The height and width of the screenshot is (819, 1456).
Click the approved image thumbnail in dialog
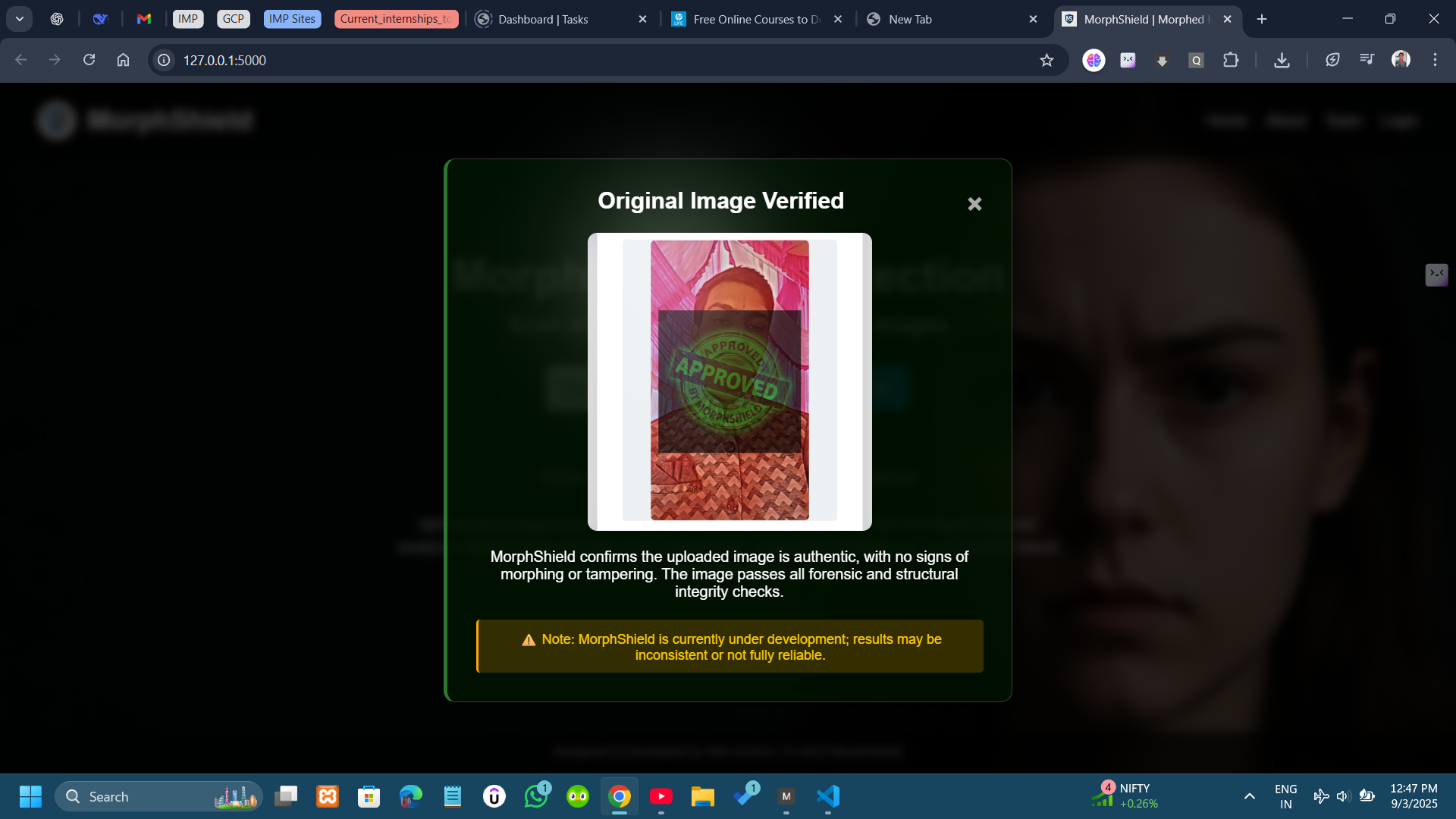(x=730, y=381)
